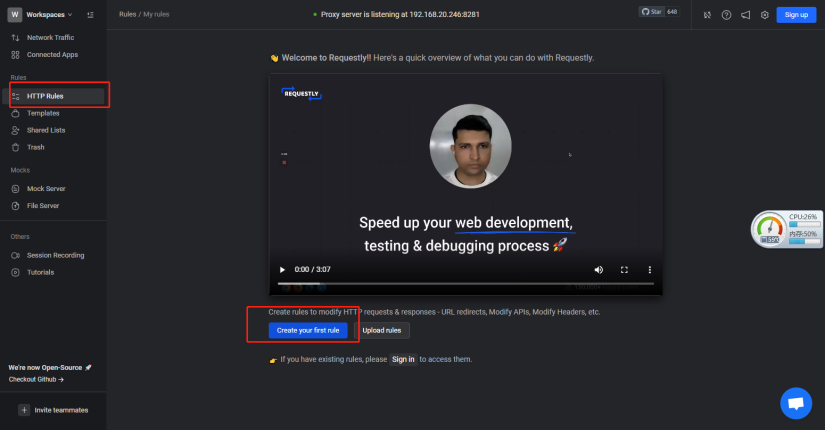Follow the Checkout Github link
Image resolution: width=825 pixels, height=430 pixels.
click(x=36, y=379)
